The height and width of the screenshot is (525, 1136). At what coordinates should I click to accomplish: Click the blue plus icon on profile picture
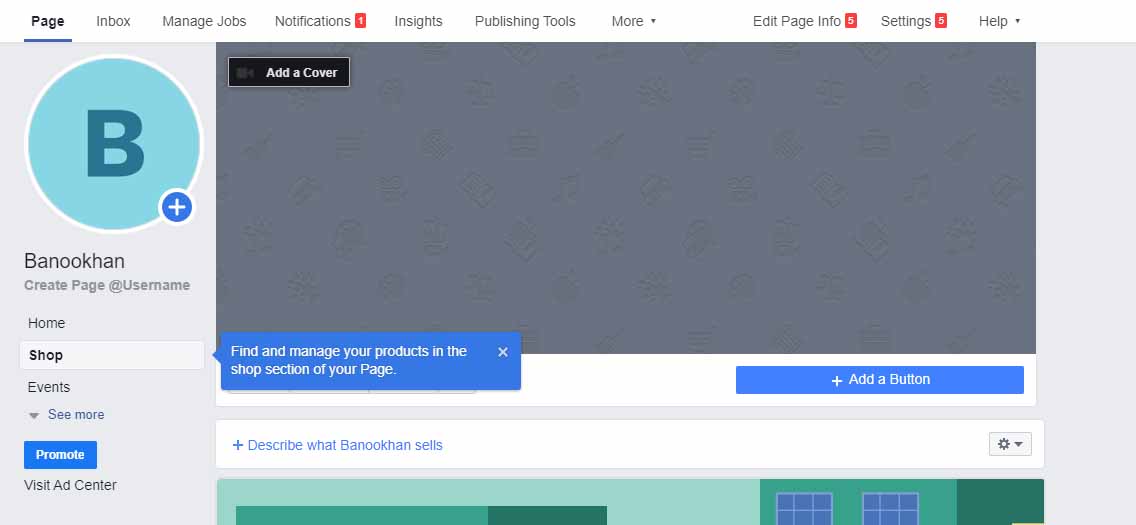(x=177, y=208)
